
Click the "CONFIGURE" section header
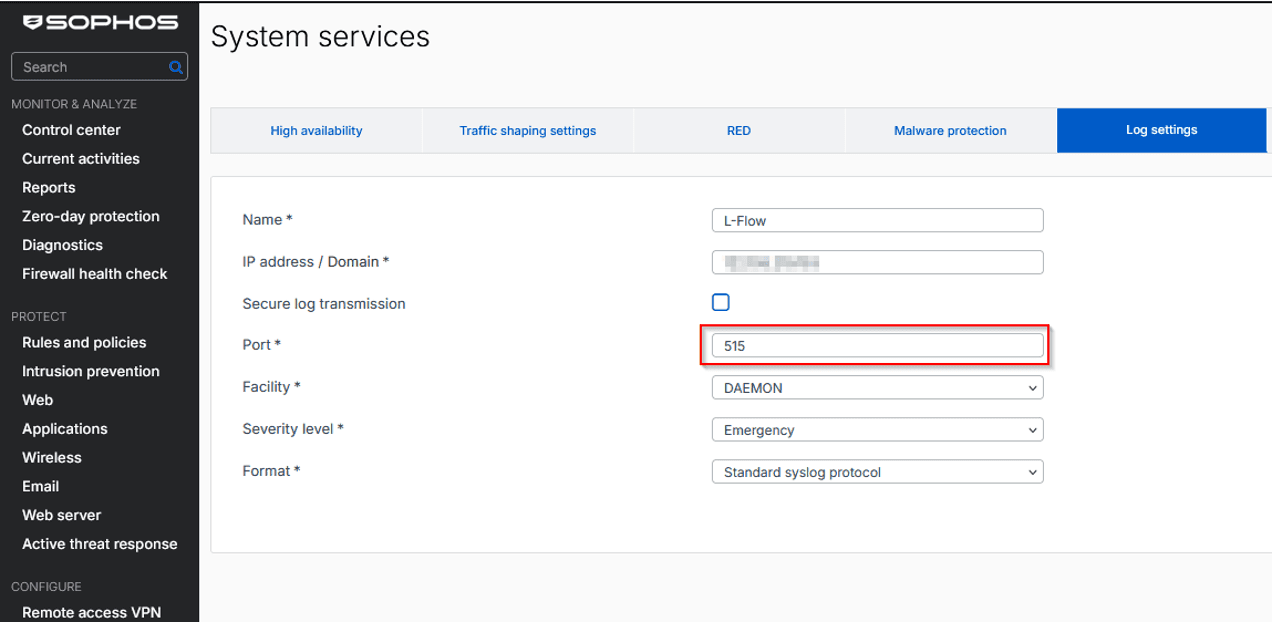click(46, 587)
